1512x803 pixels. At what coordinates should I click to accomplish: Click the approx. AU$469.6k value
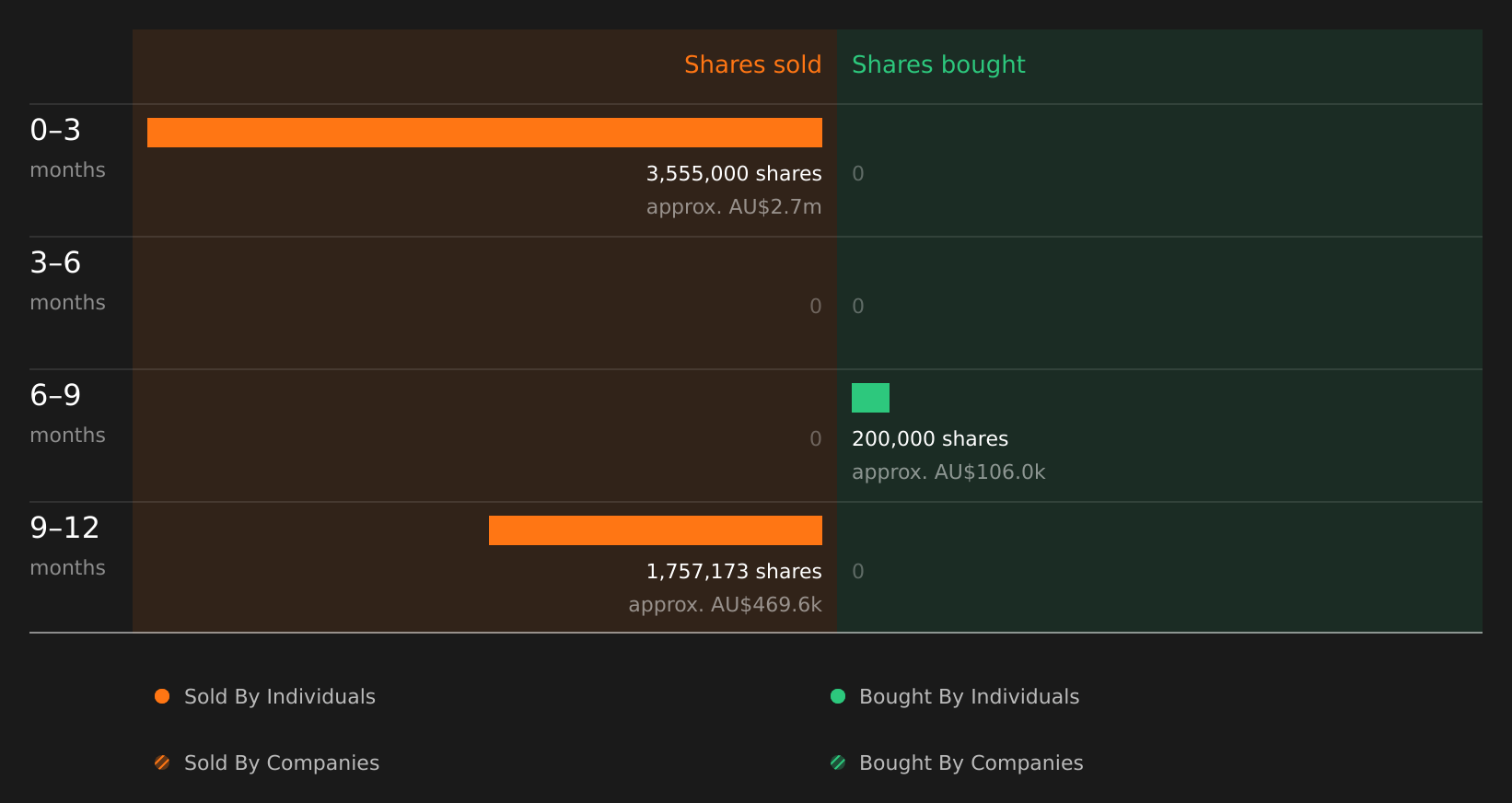coord(725,604)
